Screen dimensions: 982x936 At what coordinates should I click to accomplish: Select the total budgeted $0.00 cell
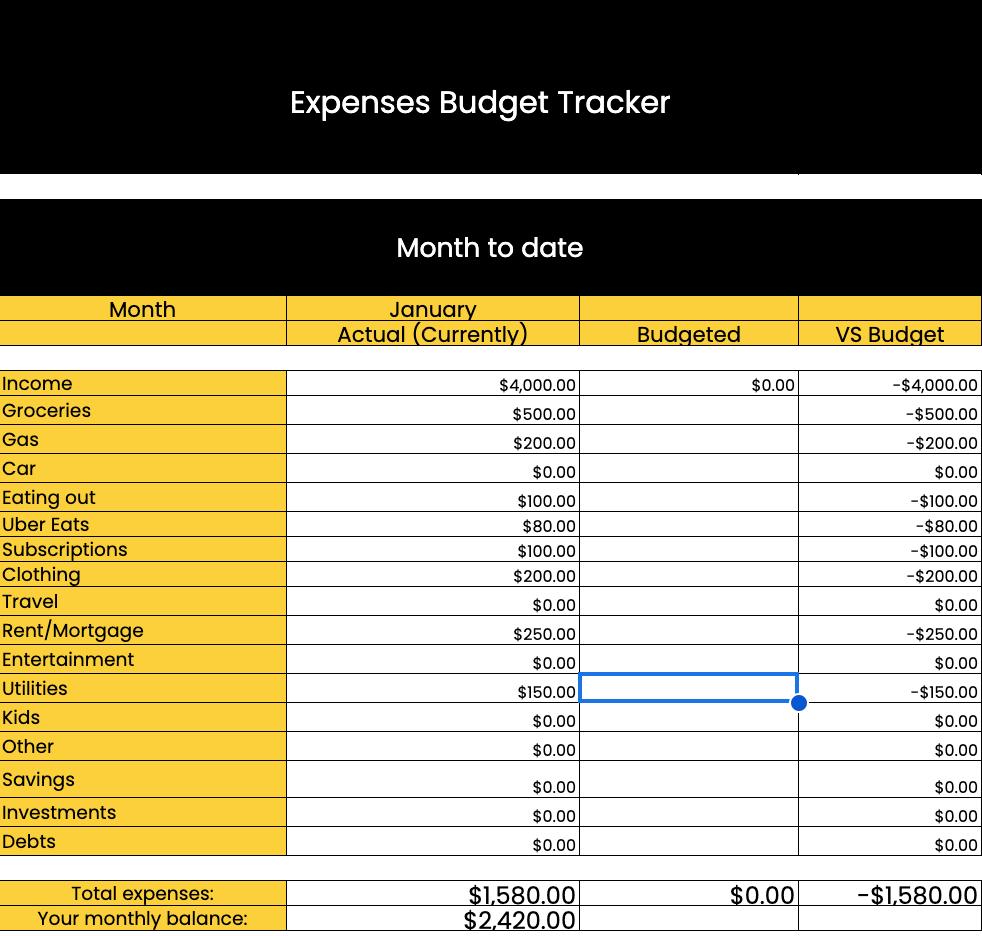pos(689,893)
